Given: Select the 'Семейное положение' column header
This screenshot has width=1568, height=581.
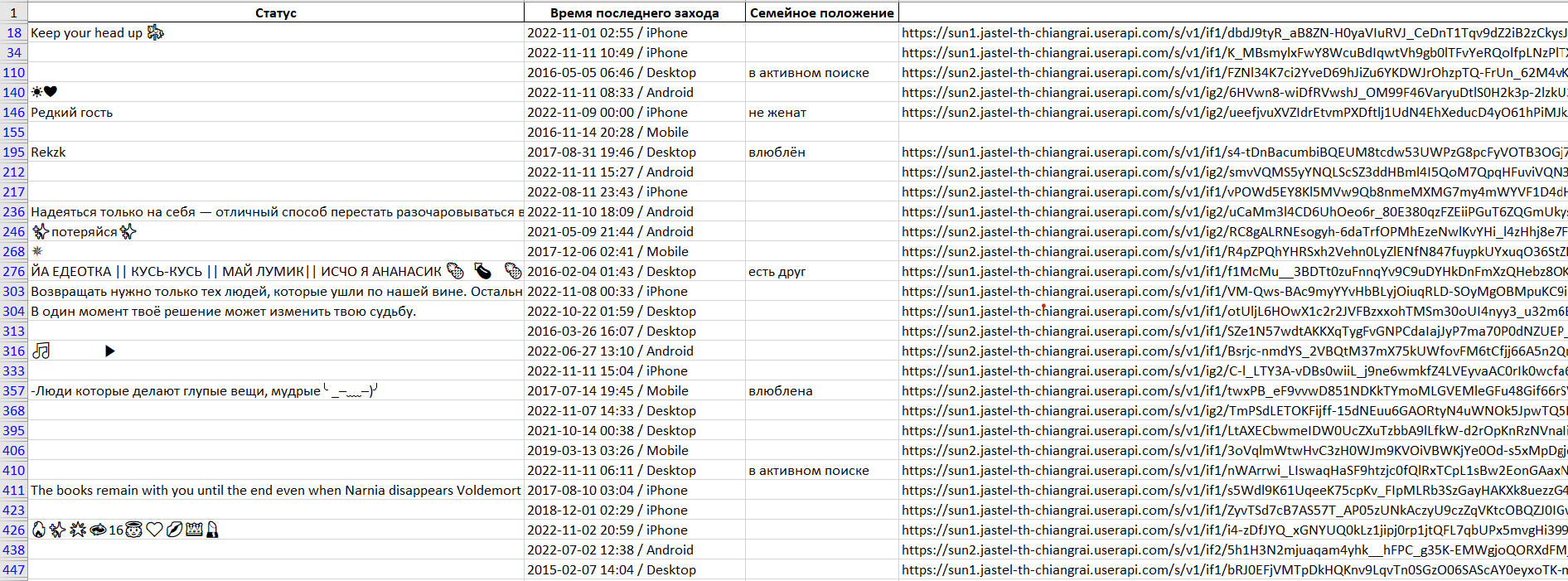Looking at the screenshot, I should 821,12.
